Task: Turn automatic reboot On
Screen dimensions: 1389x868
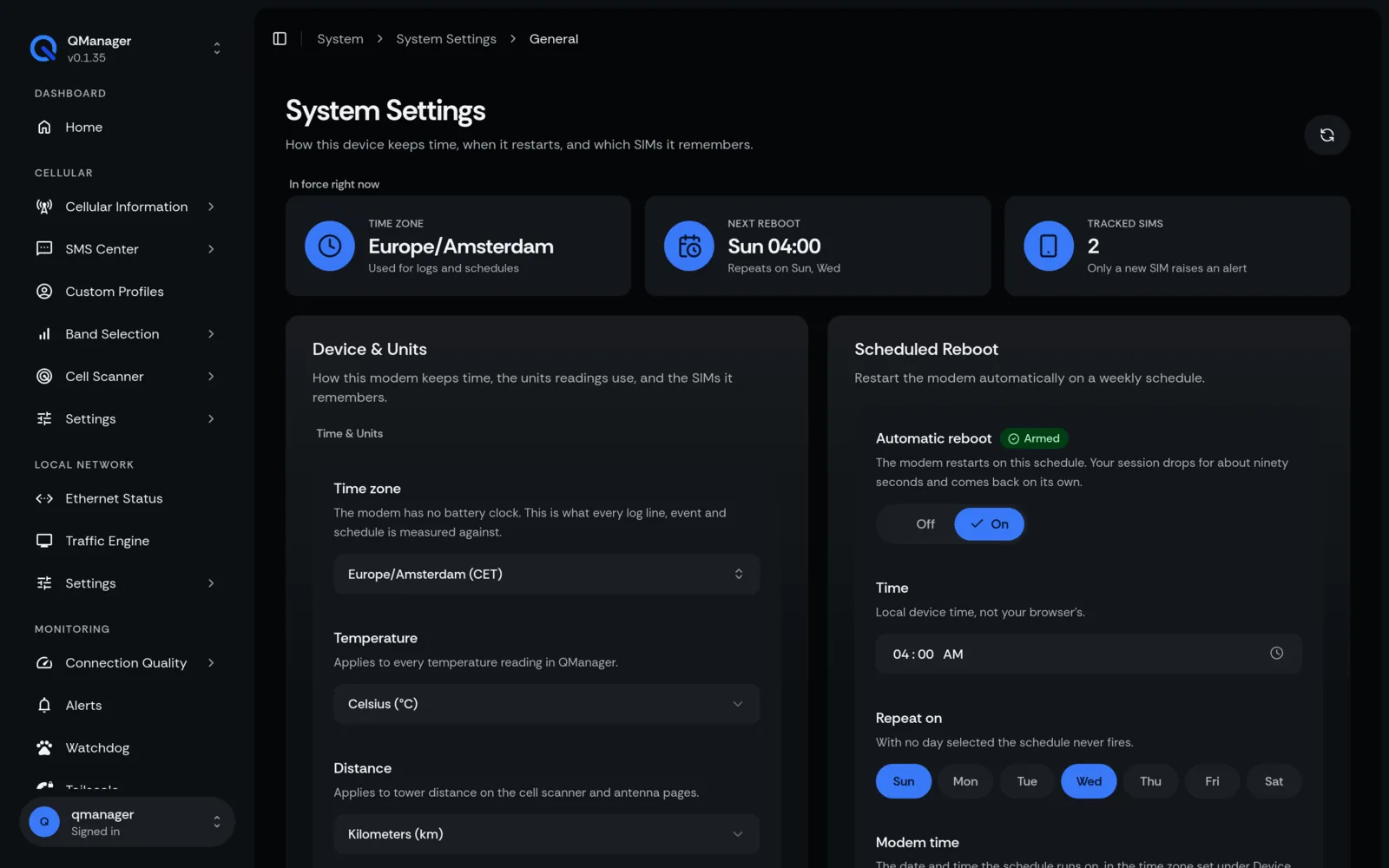Action: (x=989, y=524)
